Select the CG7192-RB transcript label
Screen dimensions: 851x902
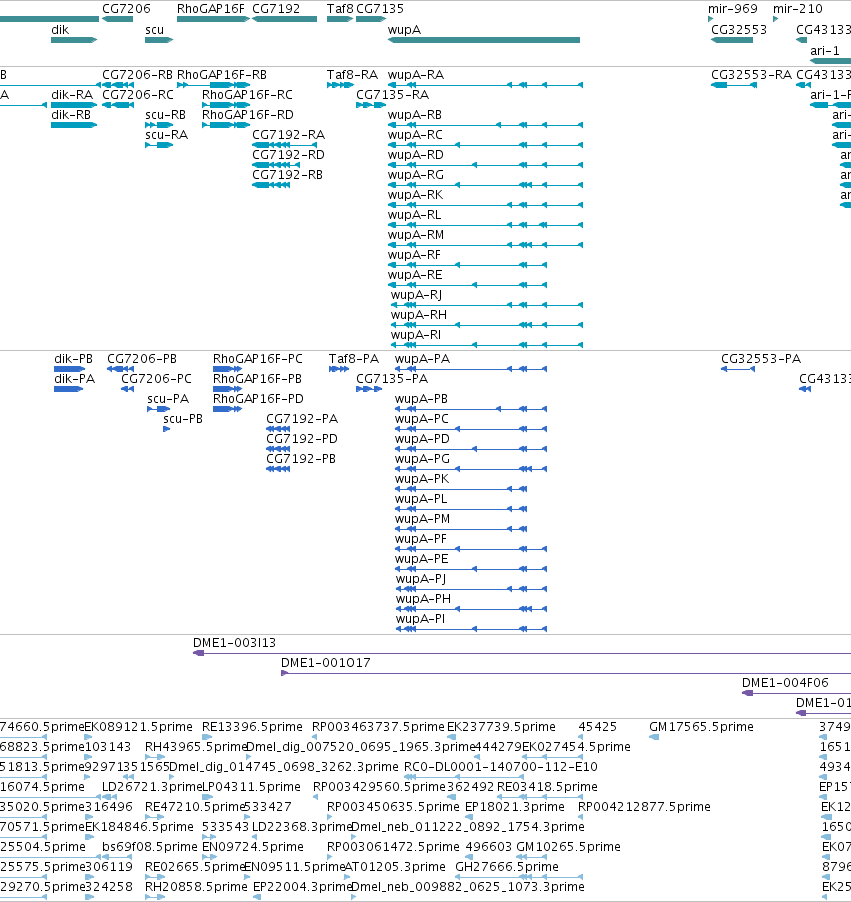pyautogui.click(x=287, y=174)
